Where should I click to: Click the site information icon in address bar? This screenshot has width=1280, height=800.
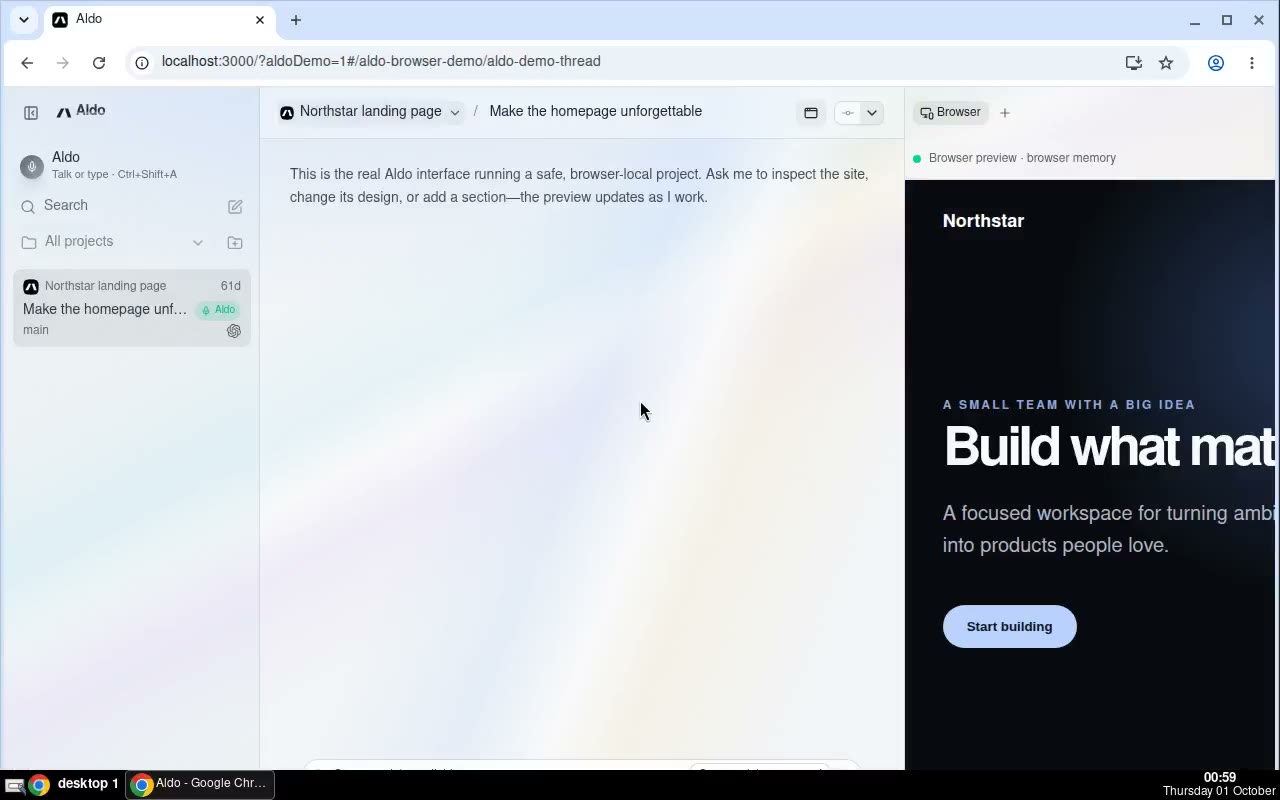142,62
